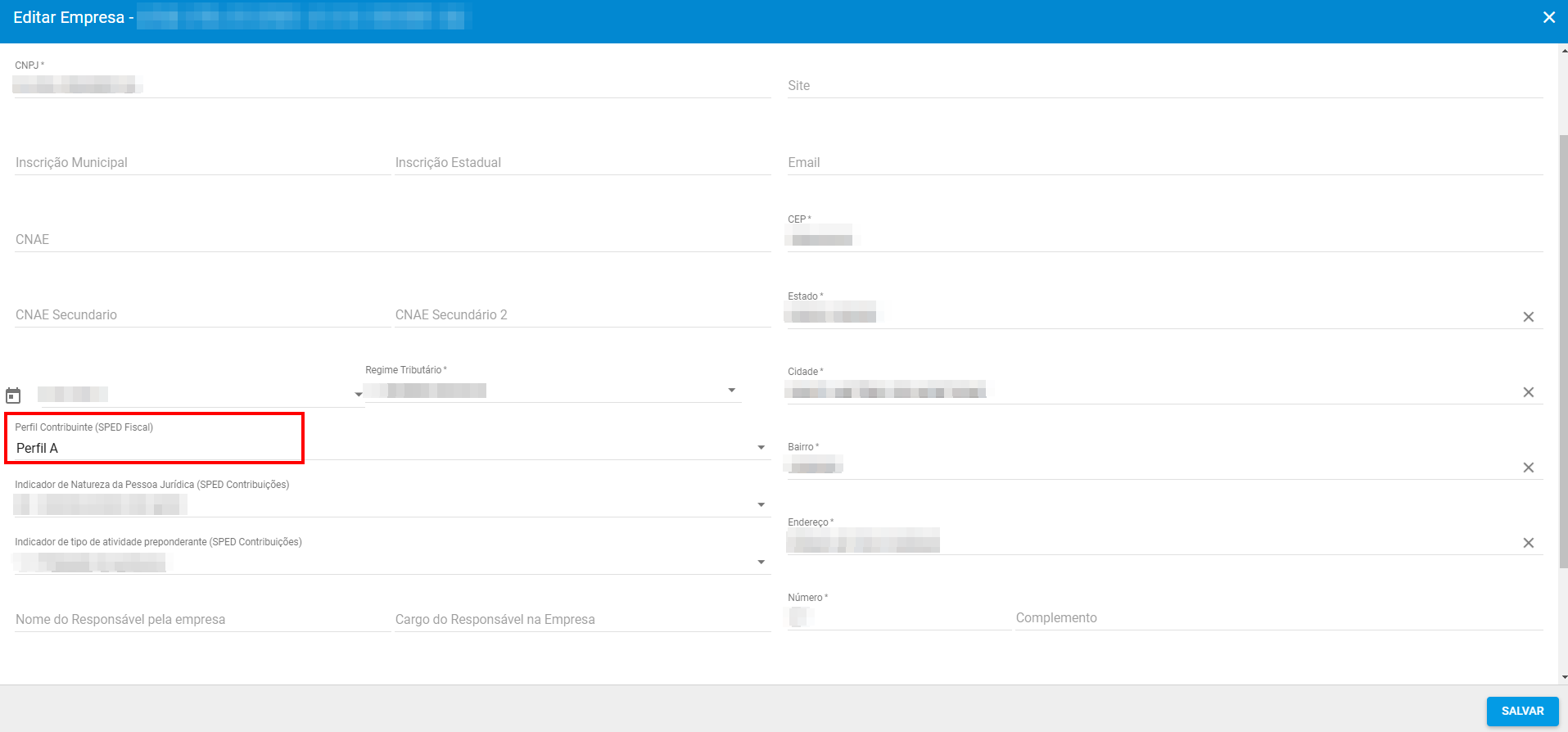Click the Site input field

point(1164,85)
